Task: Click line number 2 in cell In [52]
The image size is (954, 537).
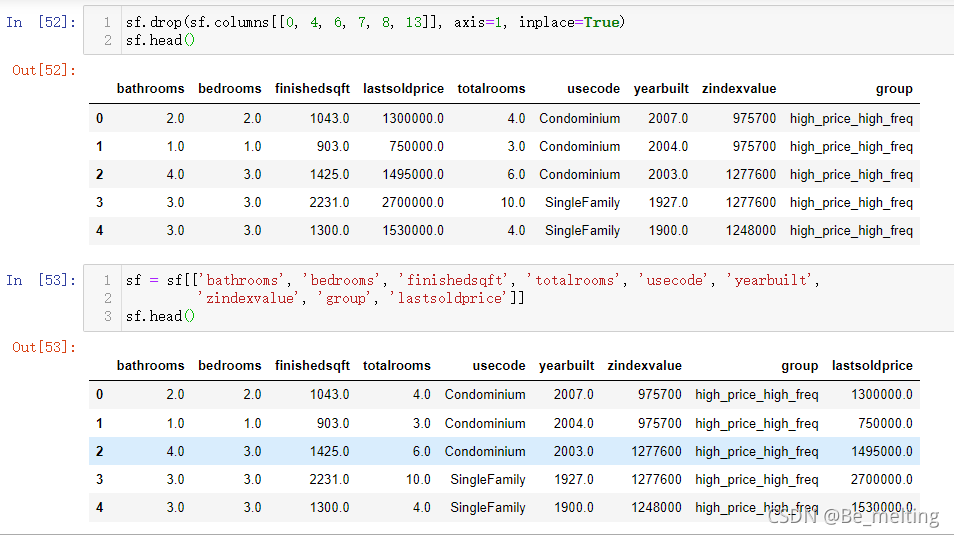Action: pos(108,41)
